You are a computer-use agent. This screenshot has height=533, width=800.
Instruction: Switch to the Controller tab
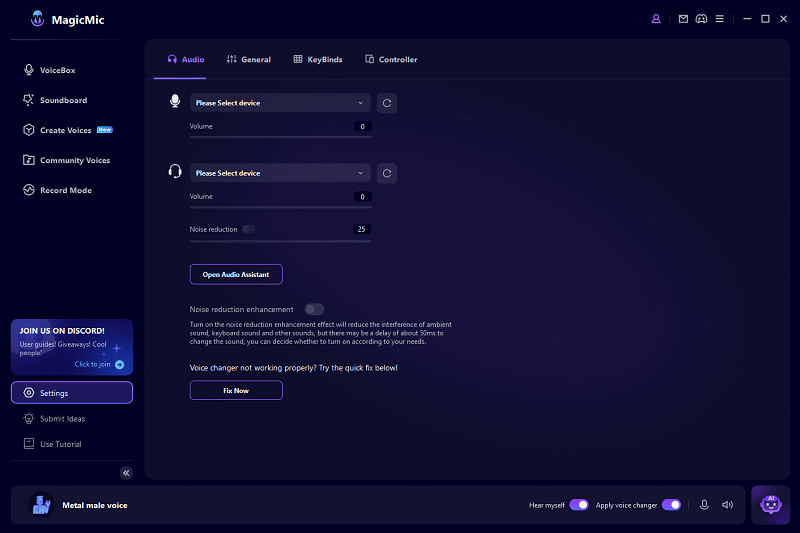pos(391,60)
